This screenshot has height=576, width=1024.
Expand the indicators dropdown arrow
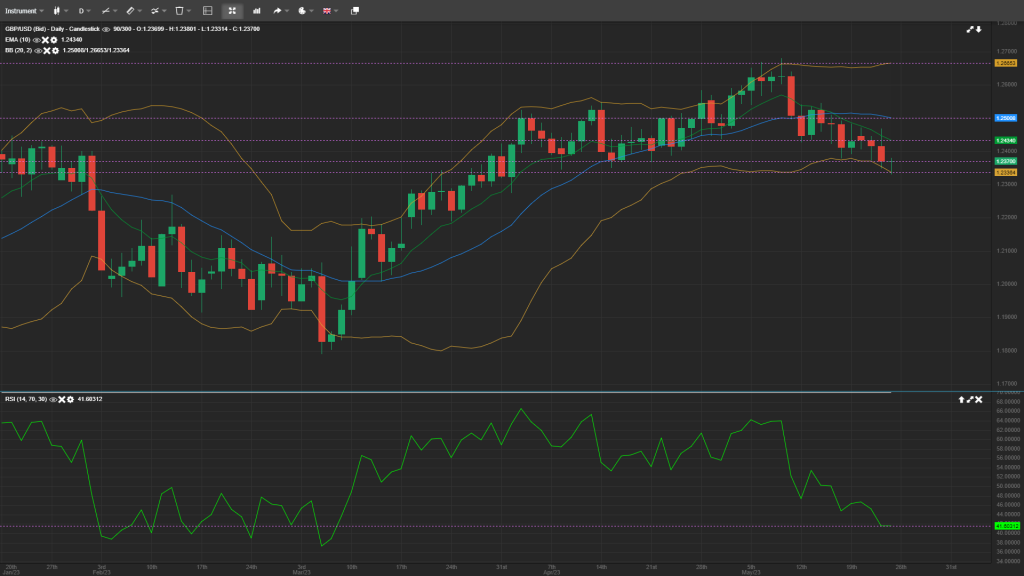coord(164,11)
